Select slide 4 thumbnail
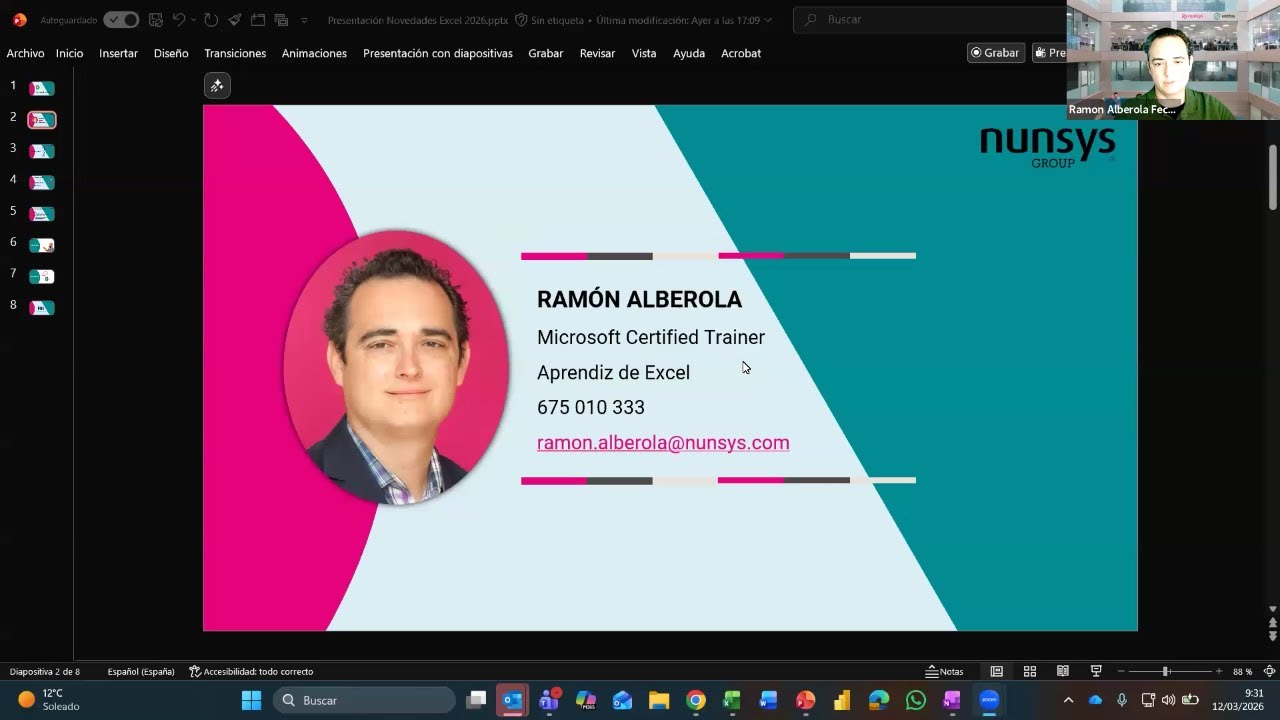Viewport: 1280px width, 720px height. pos(42,182)
